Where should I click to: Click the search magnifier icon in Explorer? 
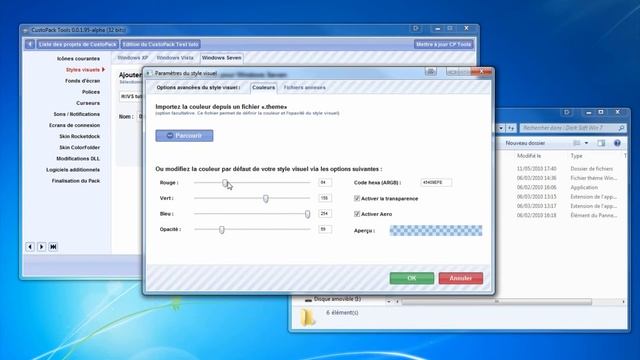coord(621,128)
